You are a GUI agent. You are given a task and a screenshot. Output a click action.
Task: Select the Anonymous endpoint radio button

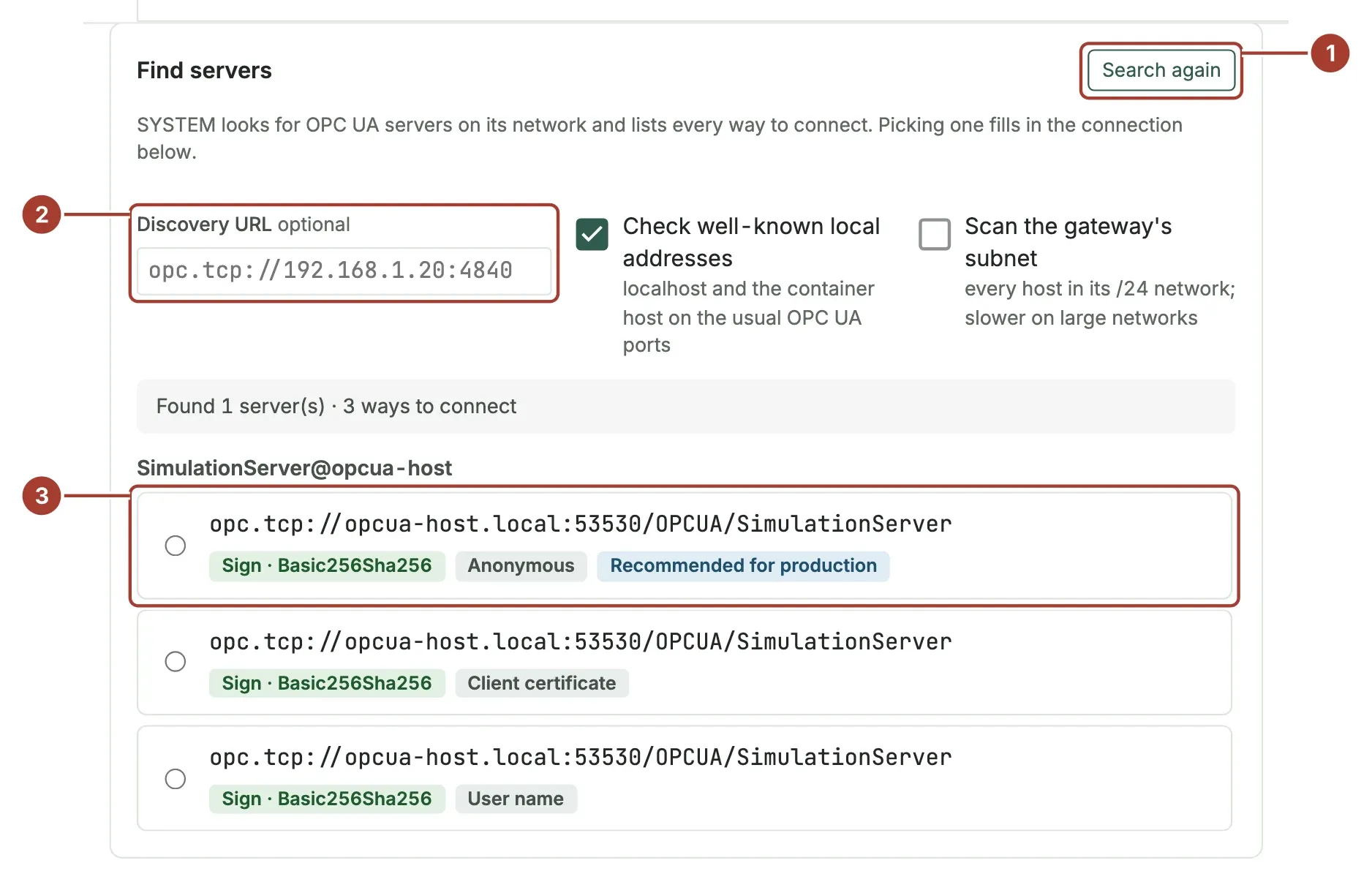(x=176, y=546)
